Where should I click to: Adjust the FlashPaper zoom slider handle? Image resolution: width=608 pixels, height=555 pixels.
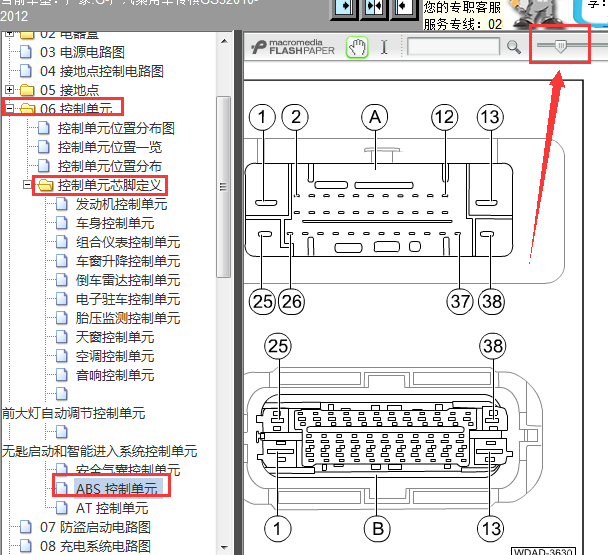point(560,46)
